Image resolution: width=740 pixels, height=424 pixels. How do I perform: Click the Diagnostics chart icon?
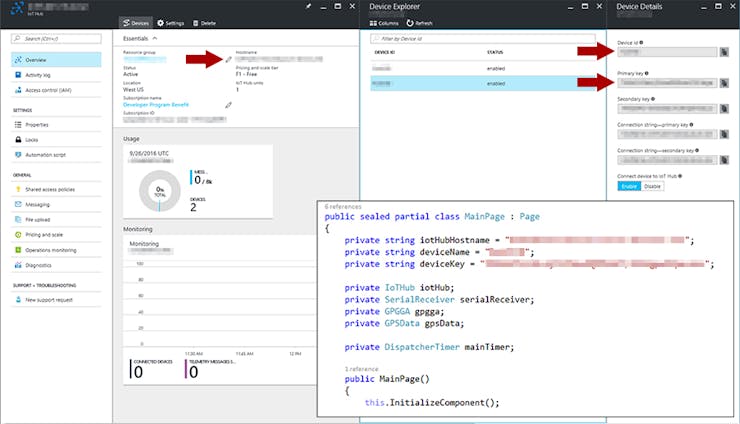click(18, 265)
